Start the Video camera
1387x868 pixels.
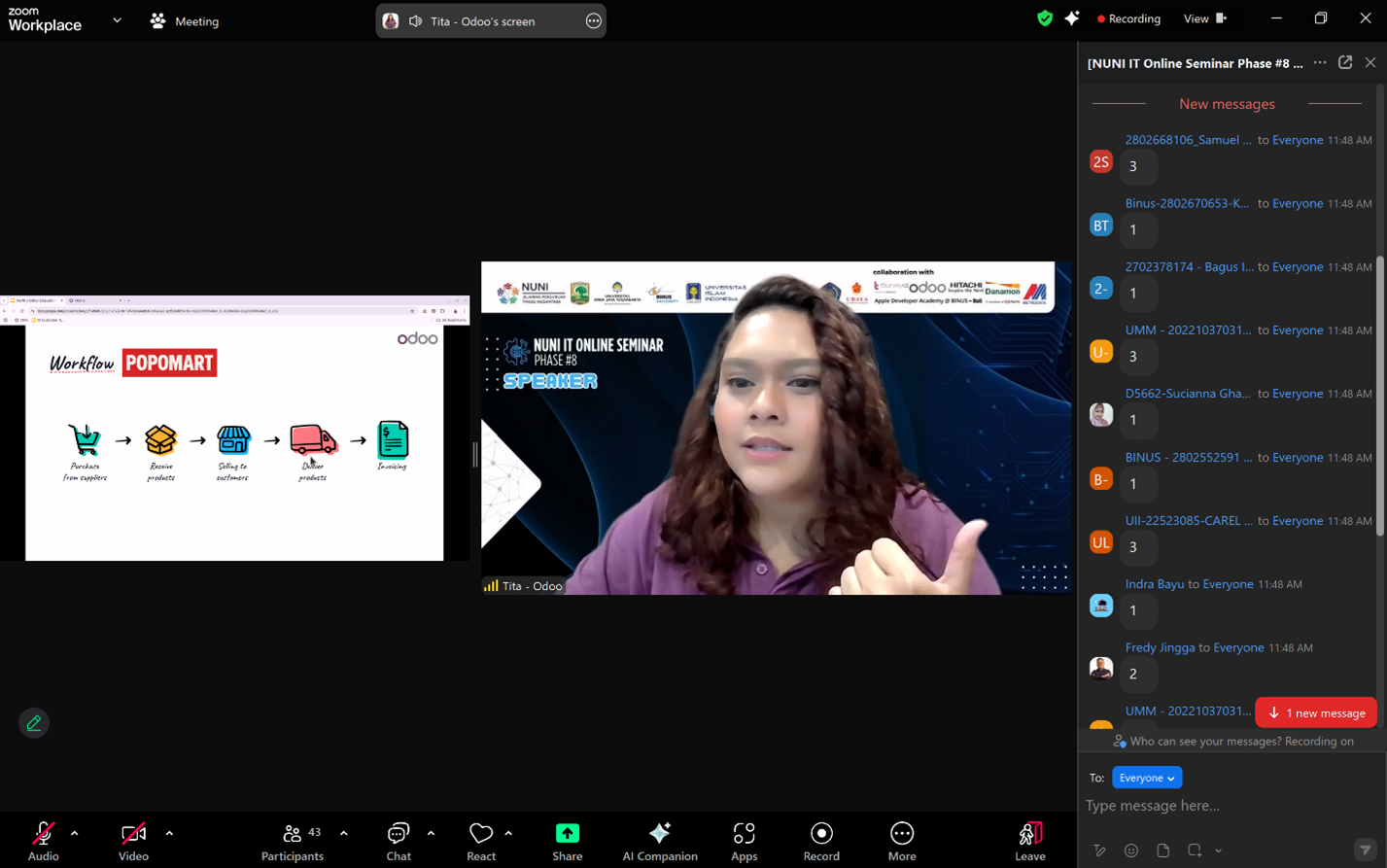[133, 842]
